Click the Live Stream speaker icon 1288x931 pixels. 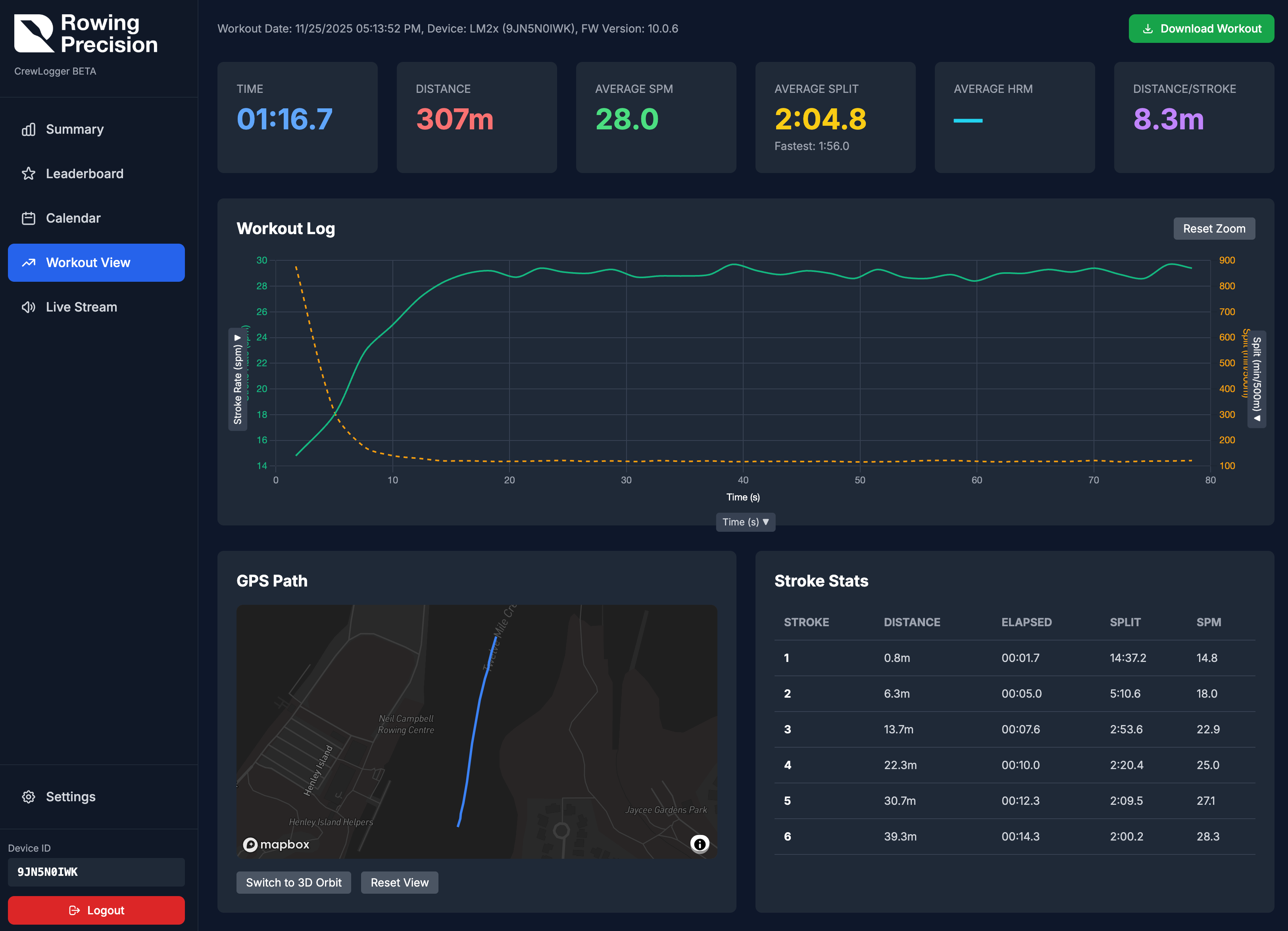click(29, 307)
